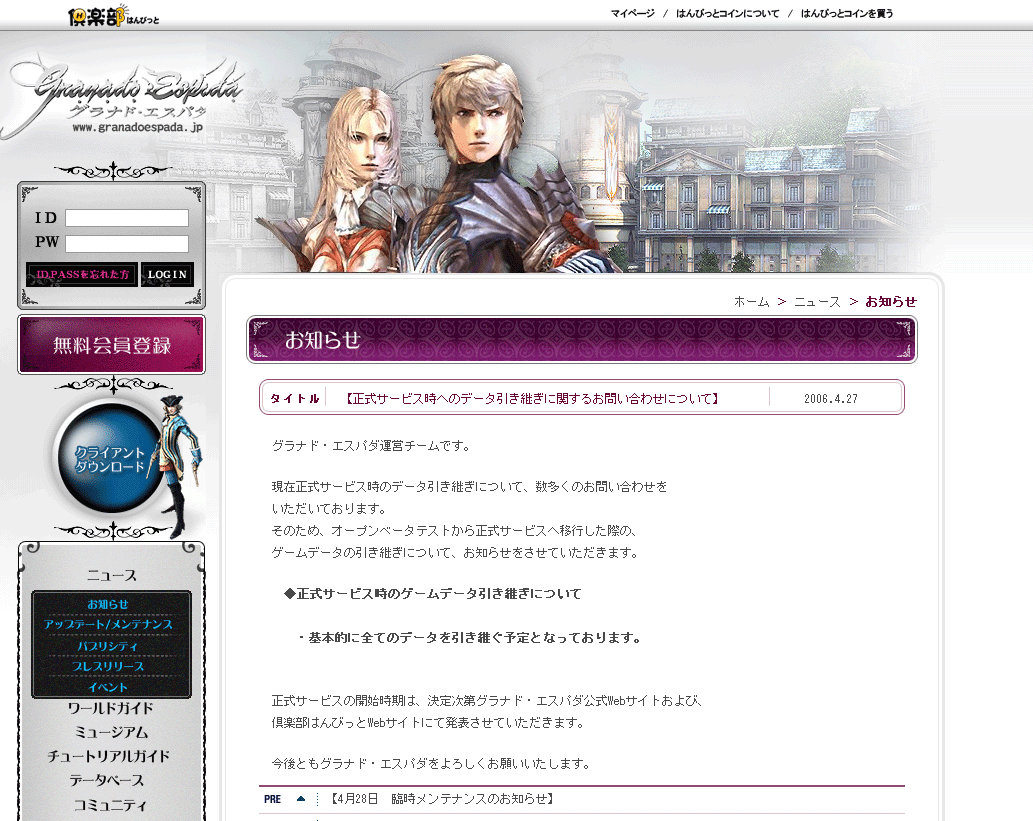Viewport: 1033px width, 821px height.
Task: Open はんびっとコインについて link
Action: point(727,14)
